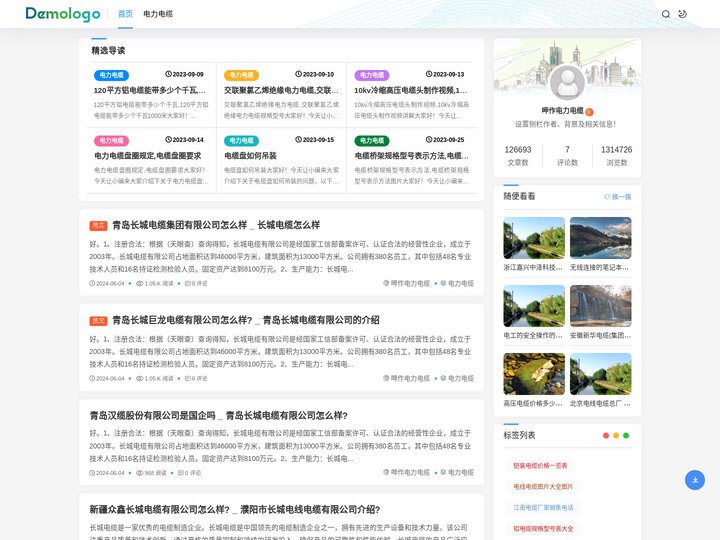Image resolution: width=720 pixels, height=540 pixels.
Task: Open post 新疆众鑫长城电缆有限公司怎么样
Action: pos(235,510)
